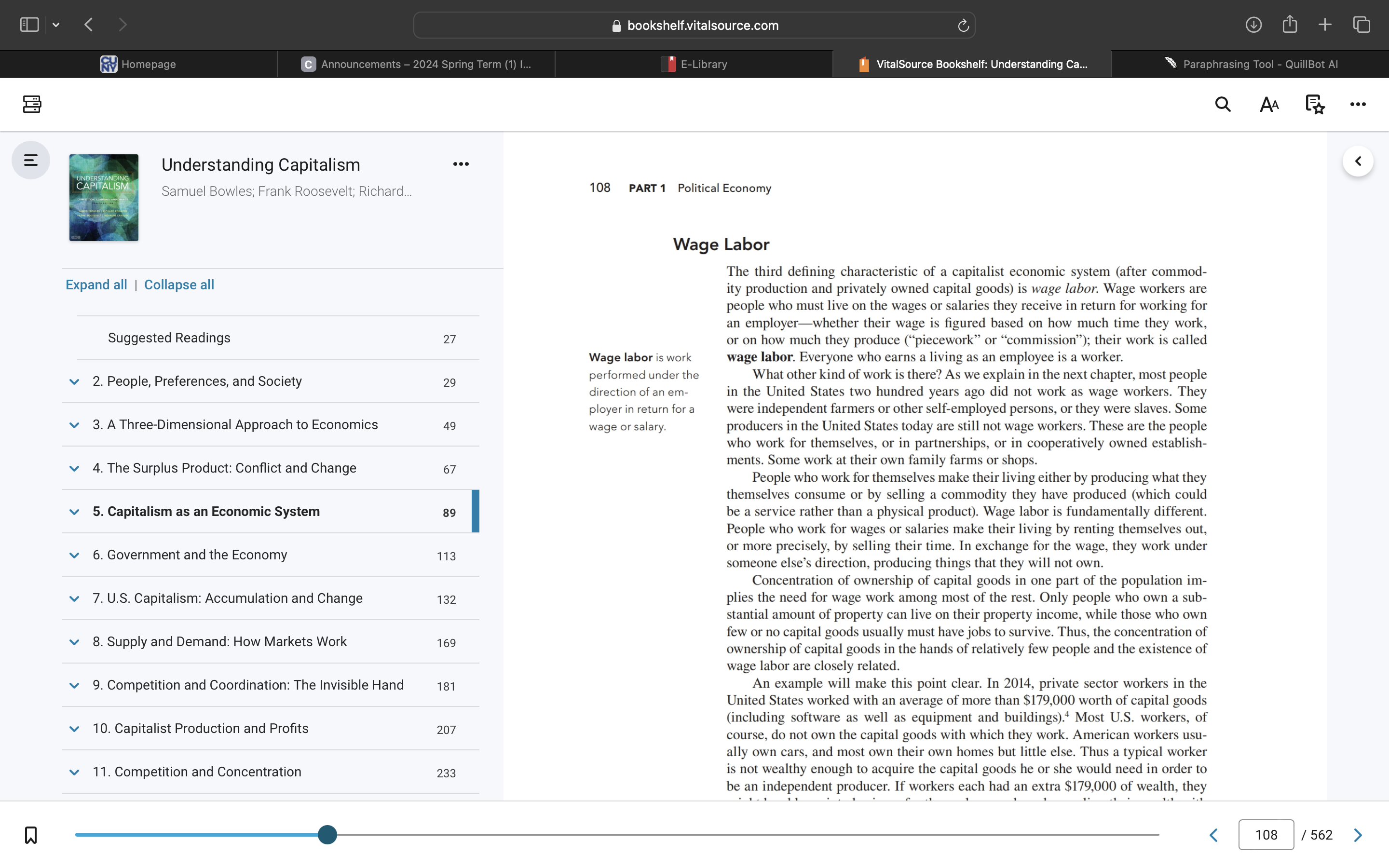Image resolution: width=1389 pixels, height=868 pixels.
Task: Collapse the table of contents sidebar
Action: [30, 160]
